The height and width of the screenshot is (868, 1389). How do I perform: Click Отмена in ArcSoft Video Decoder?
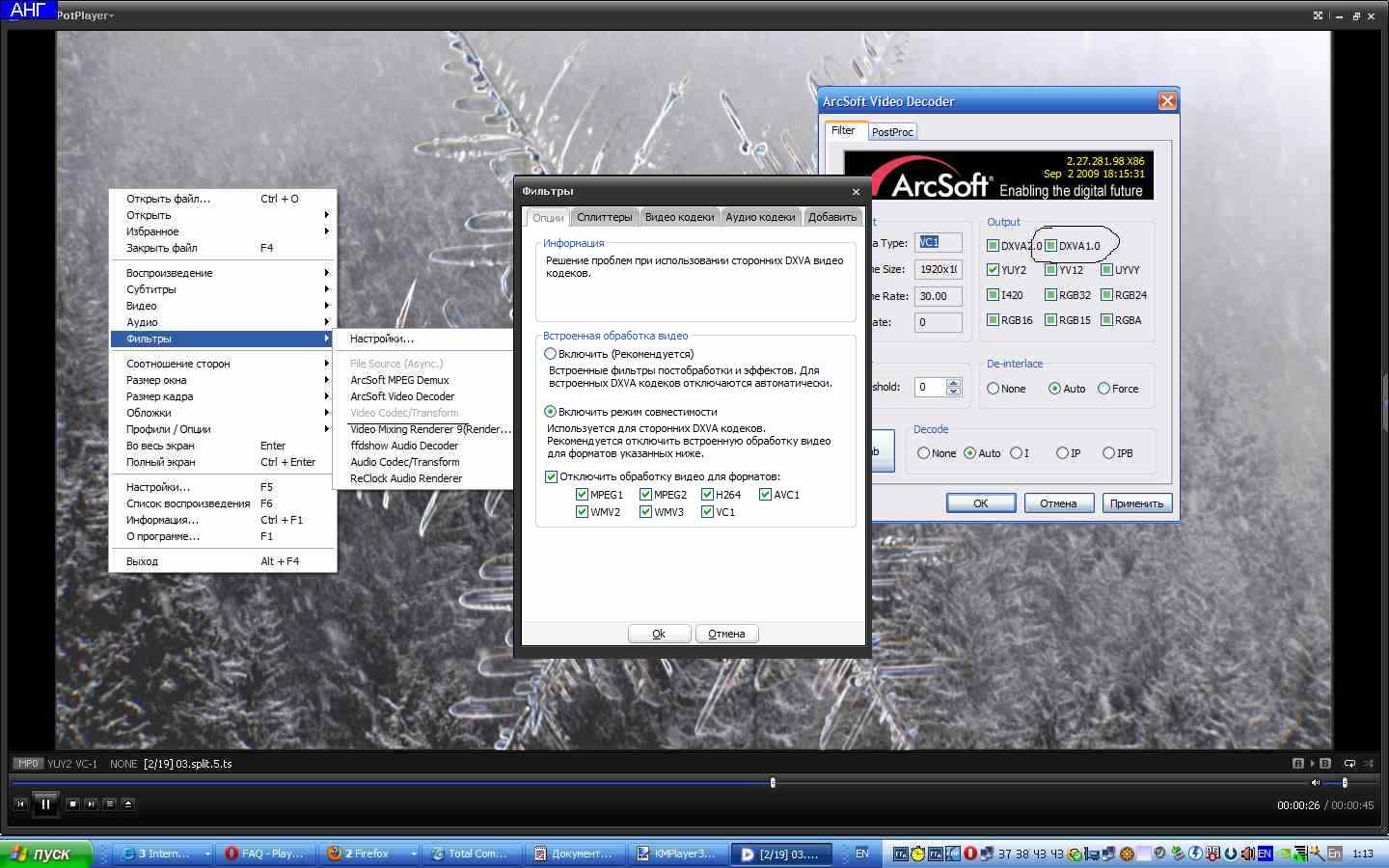tap(1058, 503)
